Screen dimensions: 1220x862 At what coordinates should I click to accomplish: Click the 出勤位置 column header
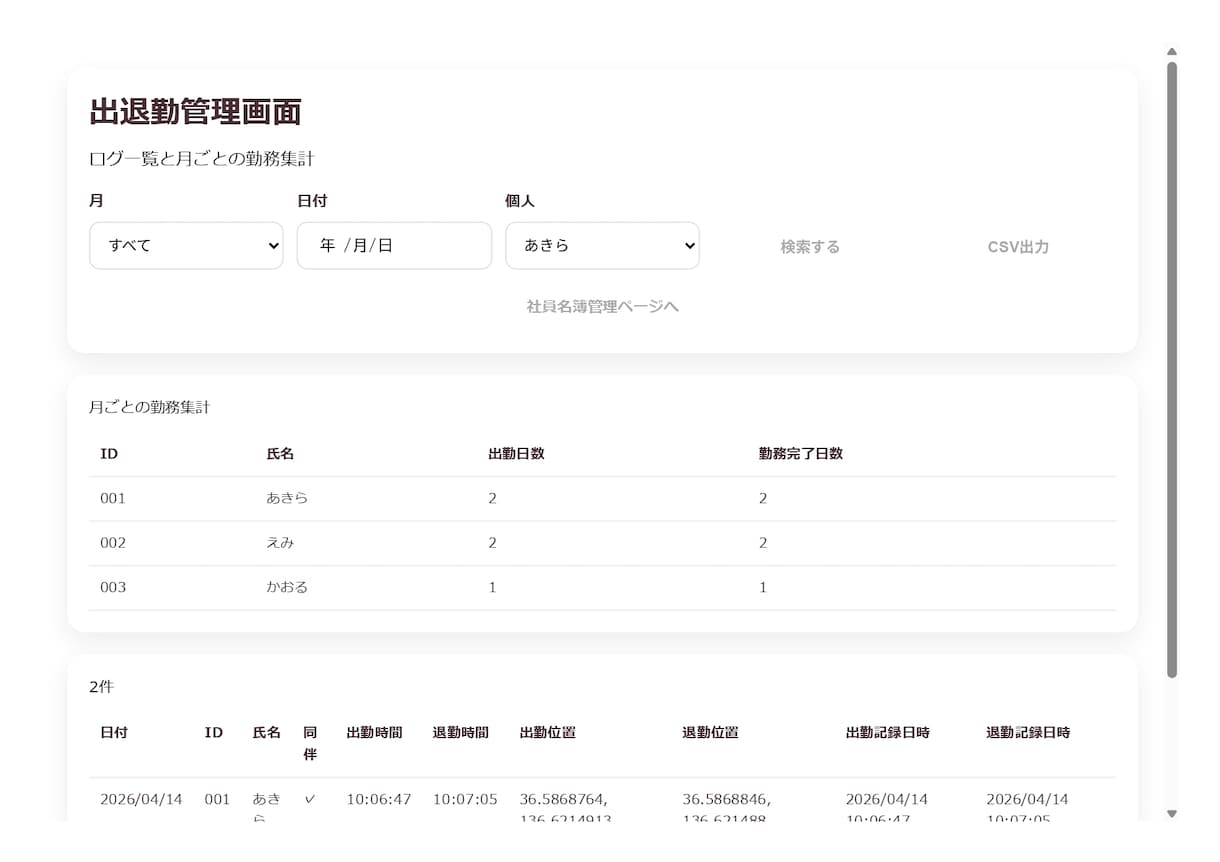click(548, 733)
